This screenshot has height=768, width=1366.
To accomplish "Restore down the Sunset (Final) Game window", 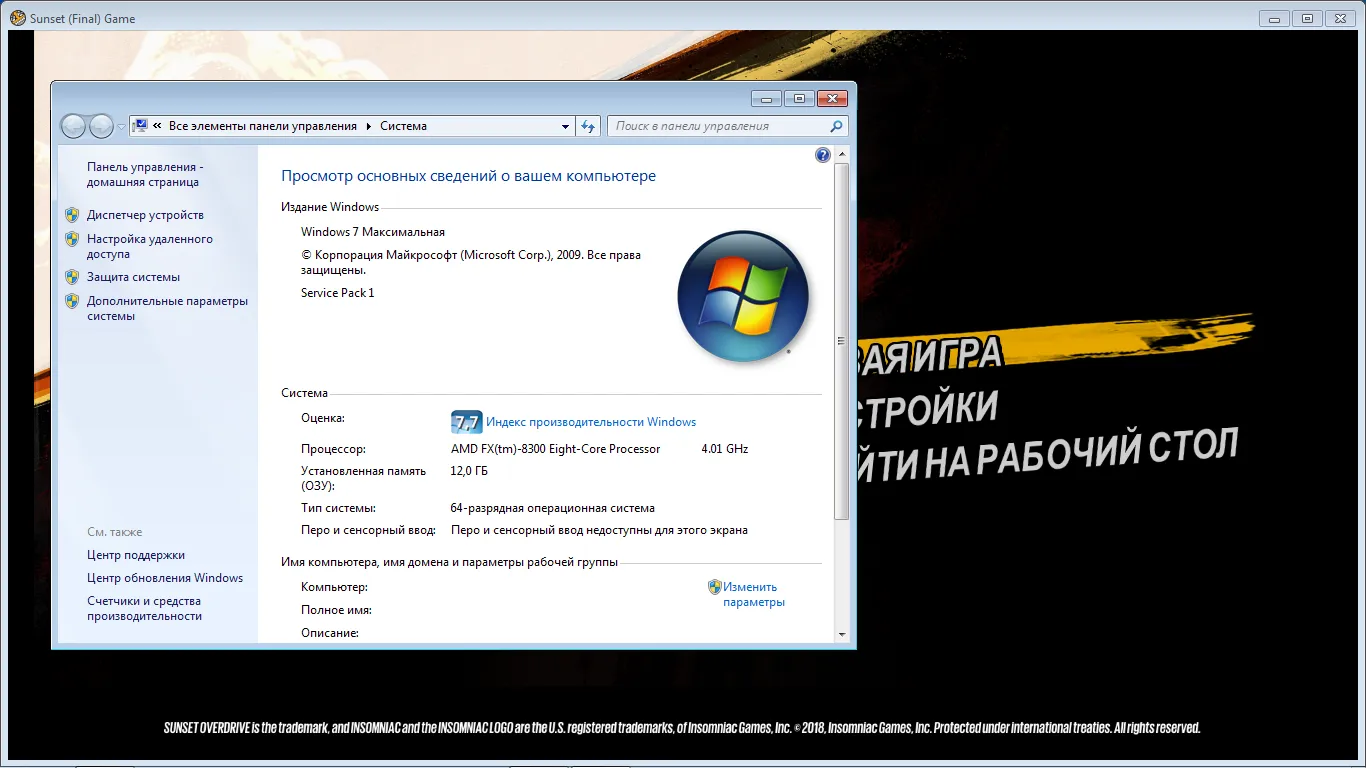I will 1306,18.
